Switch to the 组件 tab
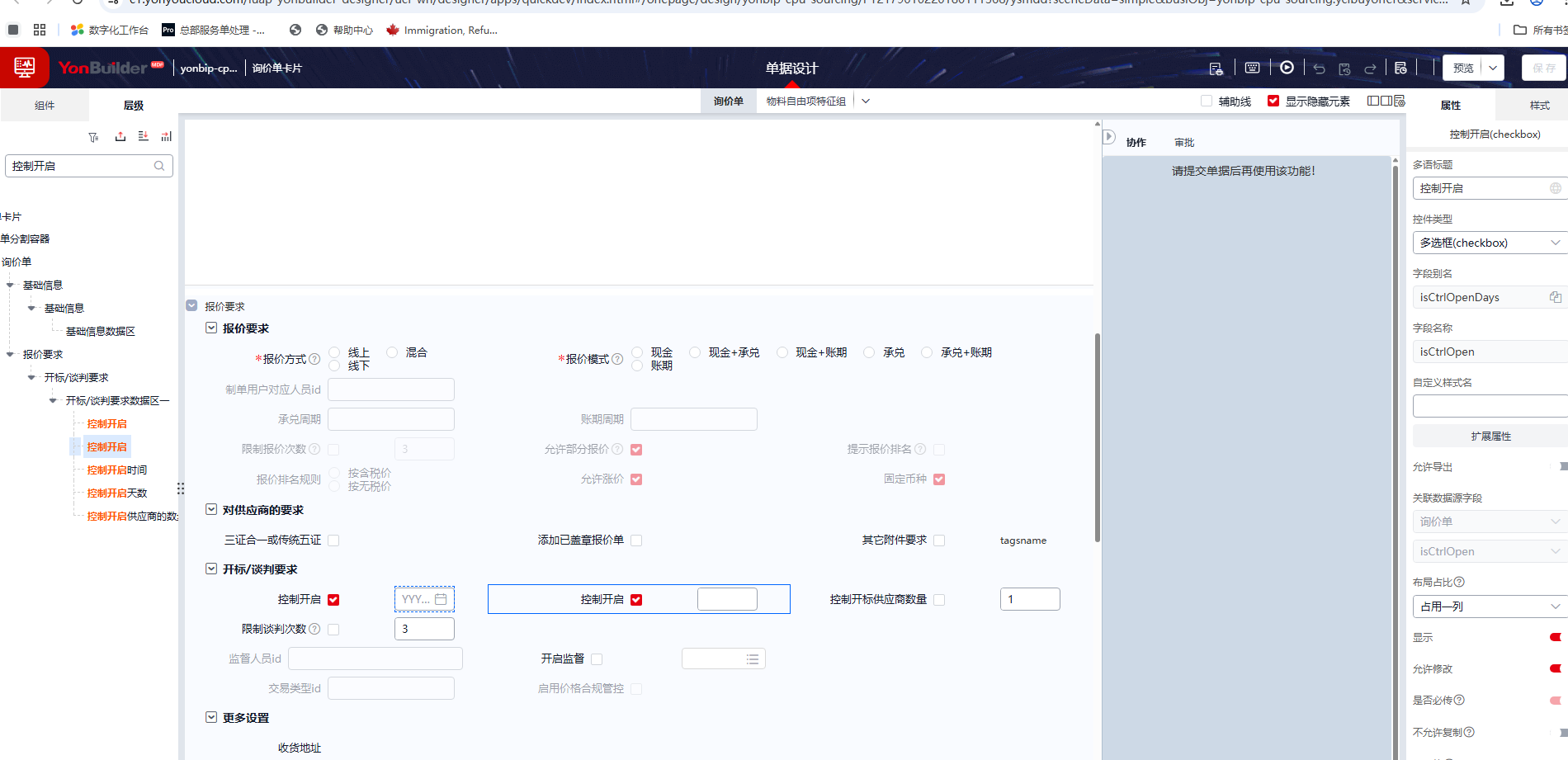The width and height of the screenshot is (1568, 760). 45,106
